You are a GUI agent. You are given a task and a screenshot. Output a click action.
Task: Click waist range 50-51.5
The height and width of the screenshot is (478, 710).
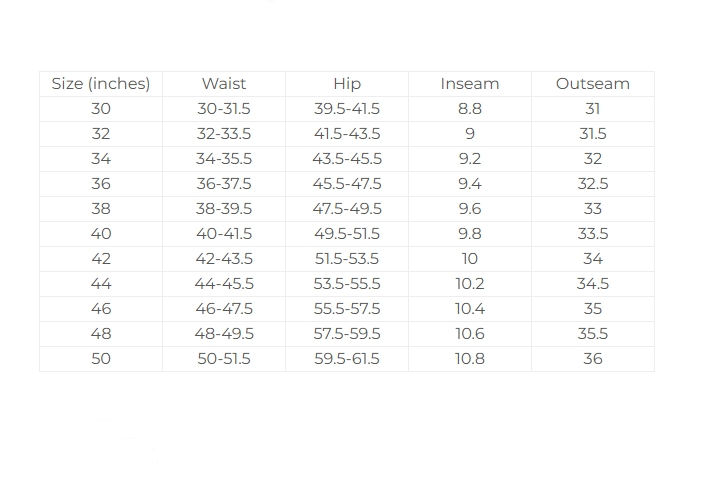pyautogui.click(x=224, y=359)
